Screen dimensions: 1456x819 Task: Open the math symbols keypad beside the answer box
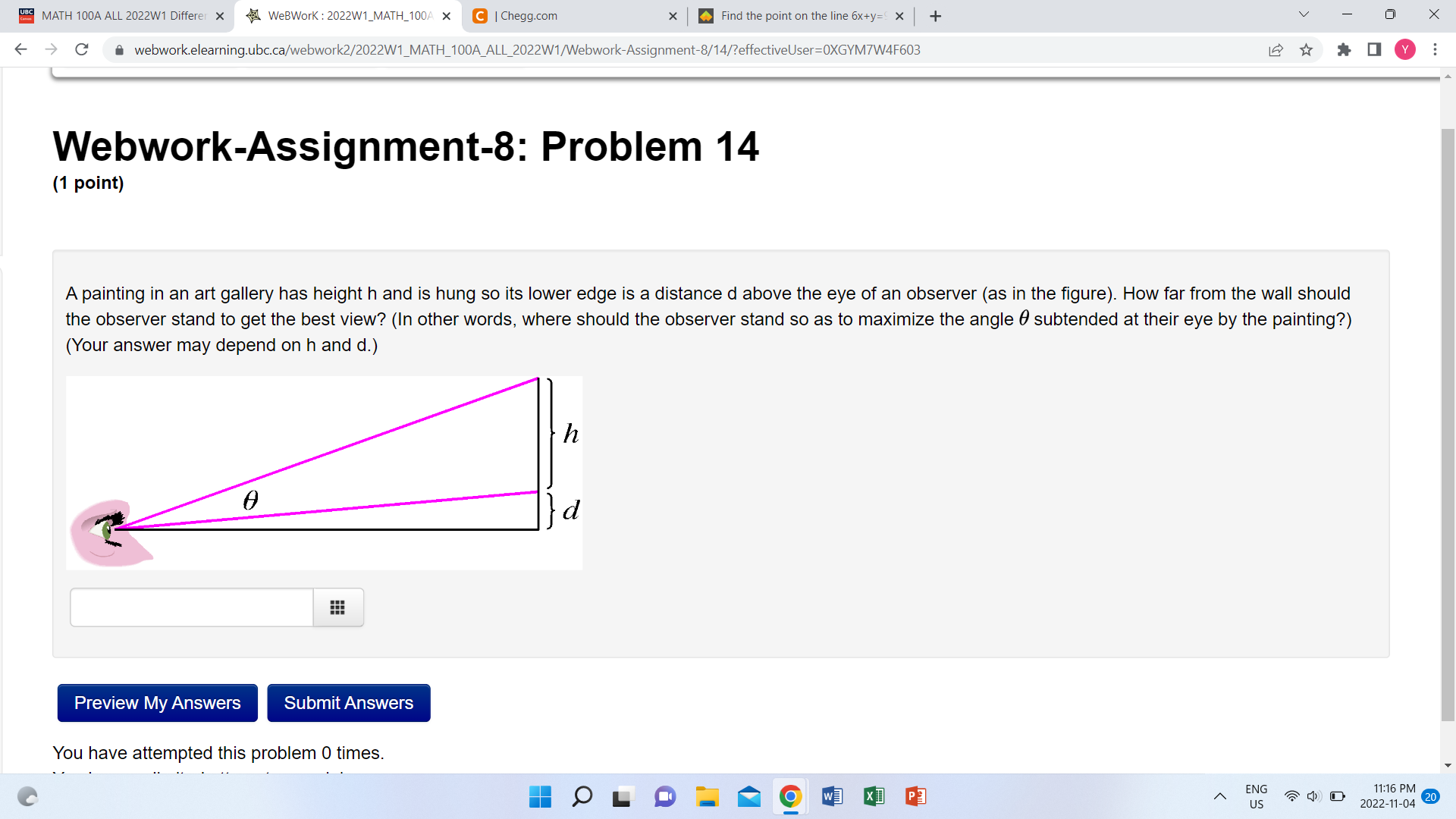(x=337, y=607)
